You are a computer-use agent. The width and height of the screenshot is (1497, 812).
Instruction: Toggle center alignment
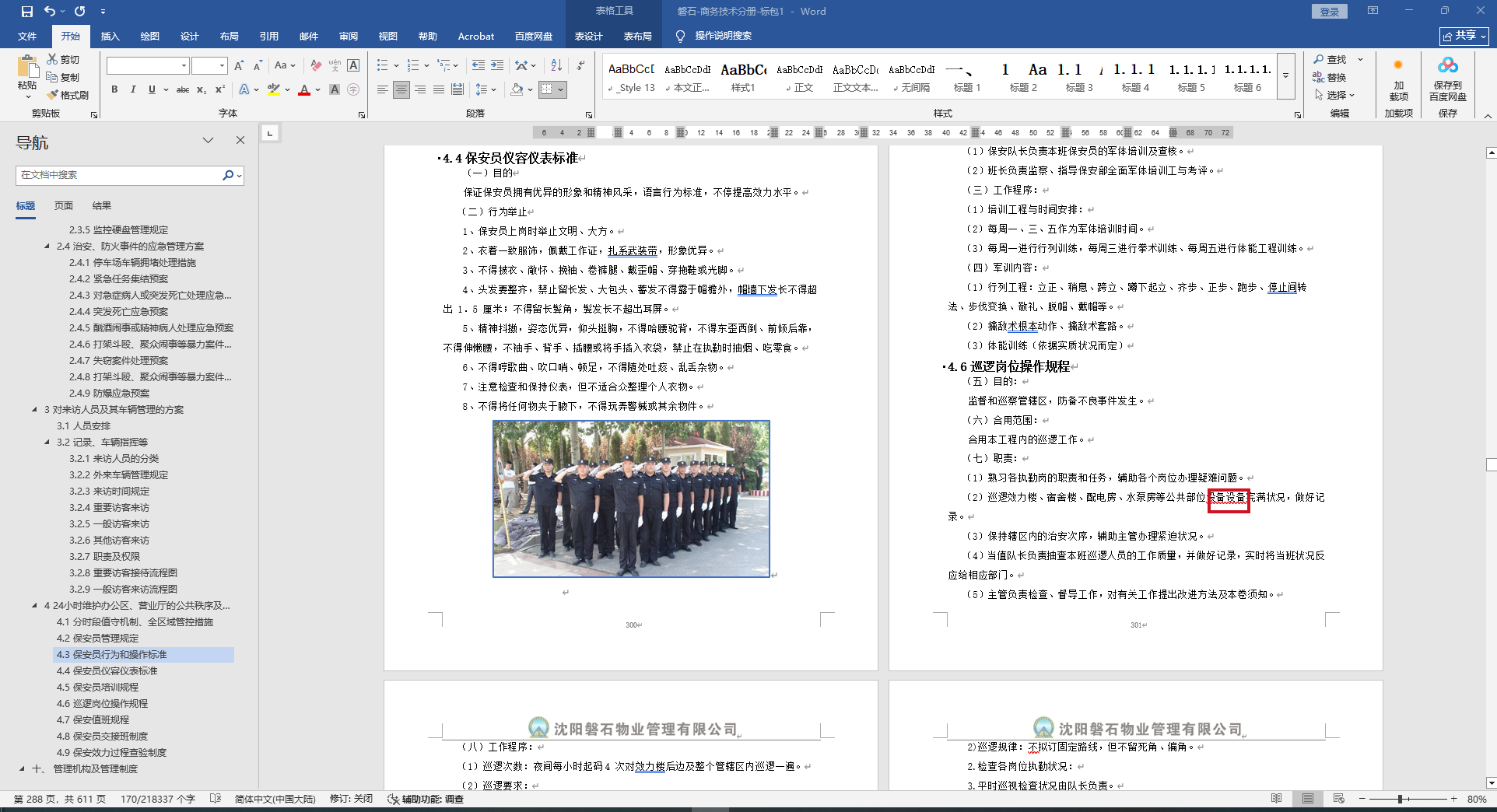pos(401,89)
